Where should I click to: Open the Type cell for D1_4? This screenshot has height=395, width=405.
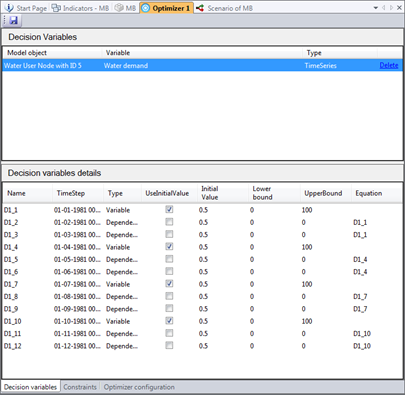[122, 247]
